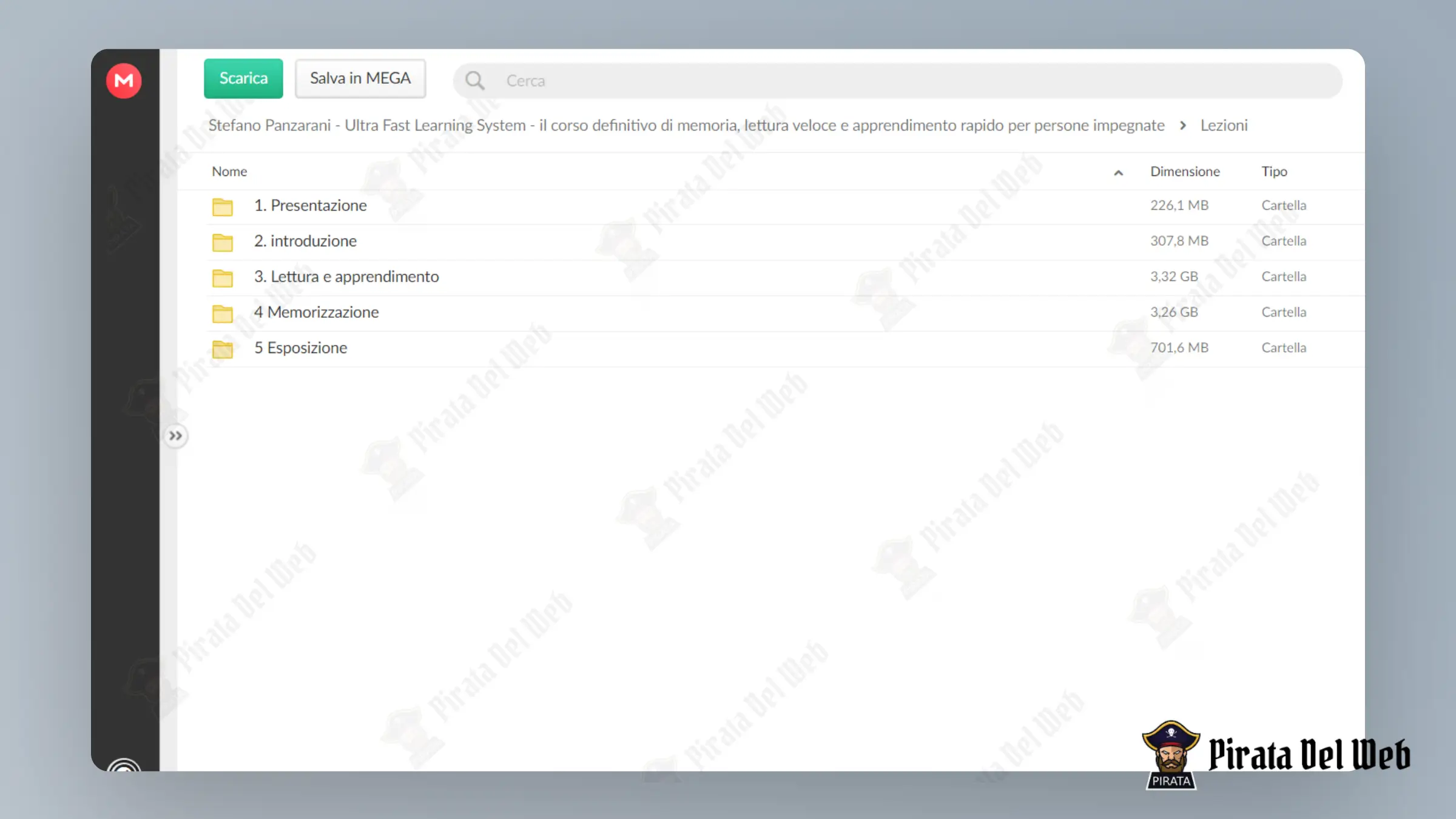Sort list by Nome column
Viewport: 1456px width, 819px height.
(229, 171)
